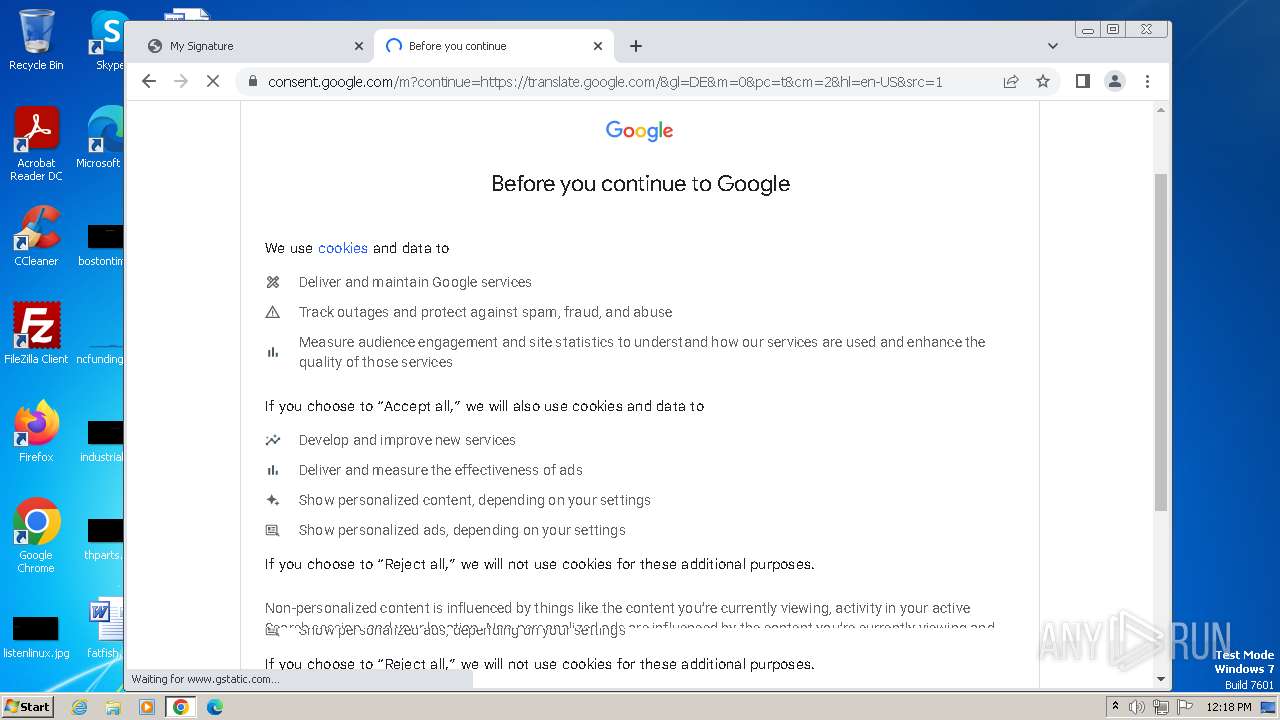The width and height of the screenshot is (1280, 720).
Task: Click the 12:18 PM clock
Action: point(1229,707)
